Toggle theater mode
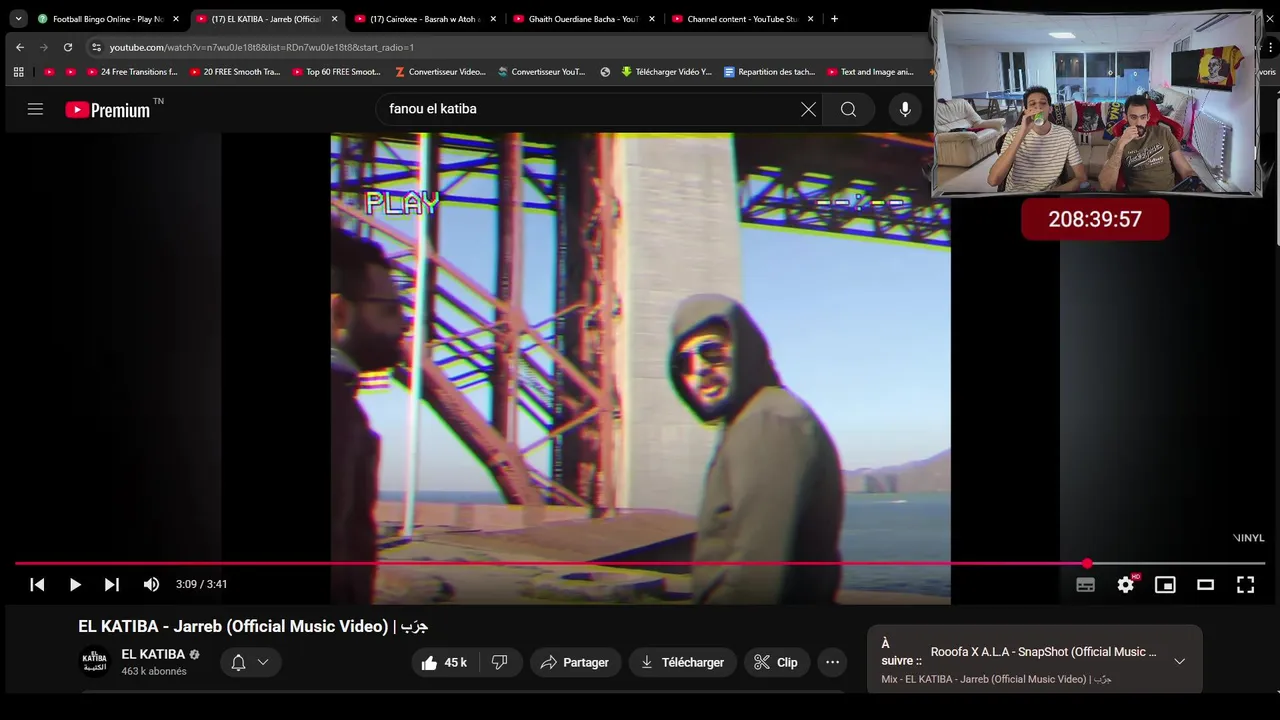1280x720 pixels. coord(1205,585)
